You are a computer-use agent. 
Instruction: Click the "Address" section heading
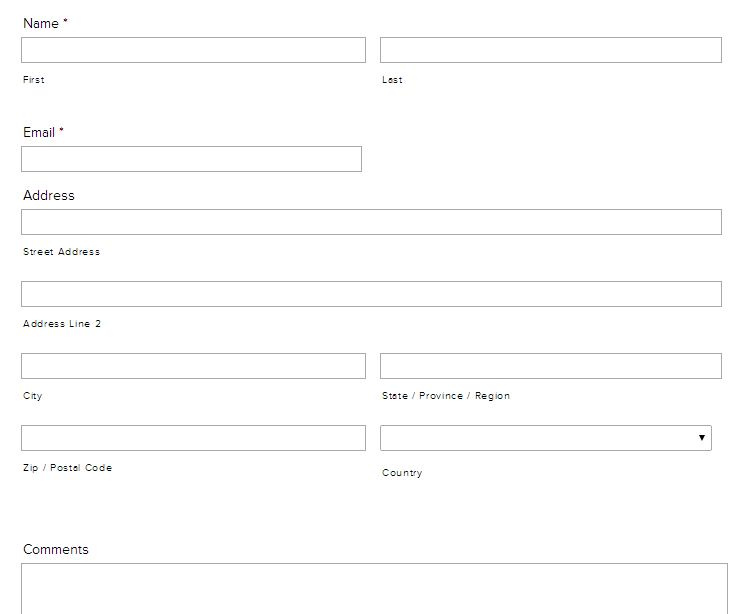click(49, 195)
